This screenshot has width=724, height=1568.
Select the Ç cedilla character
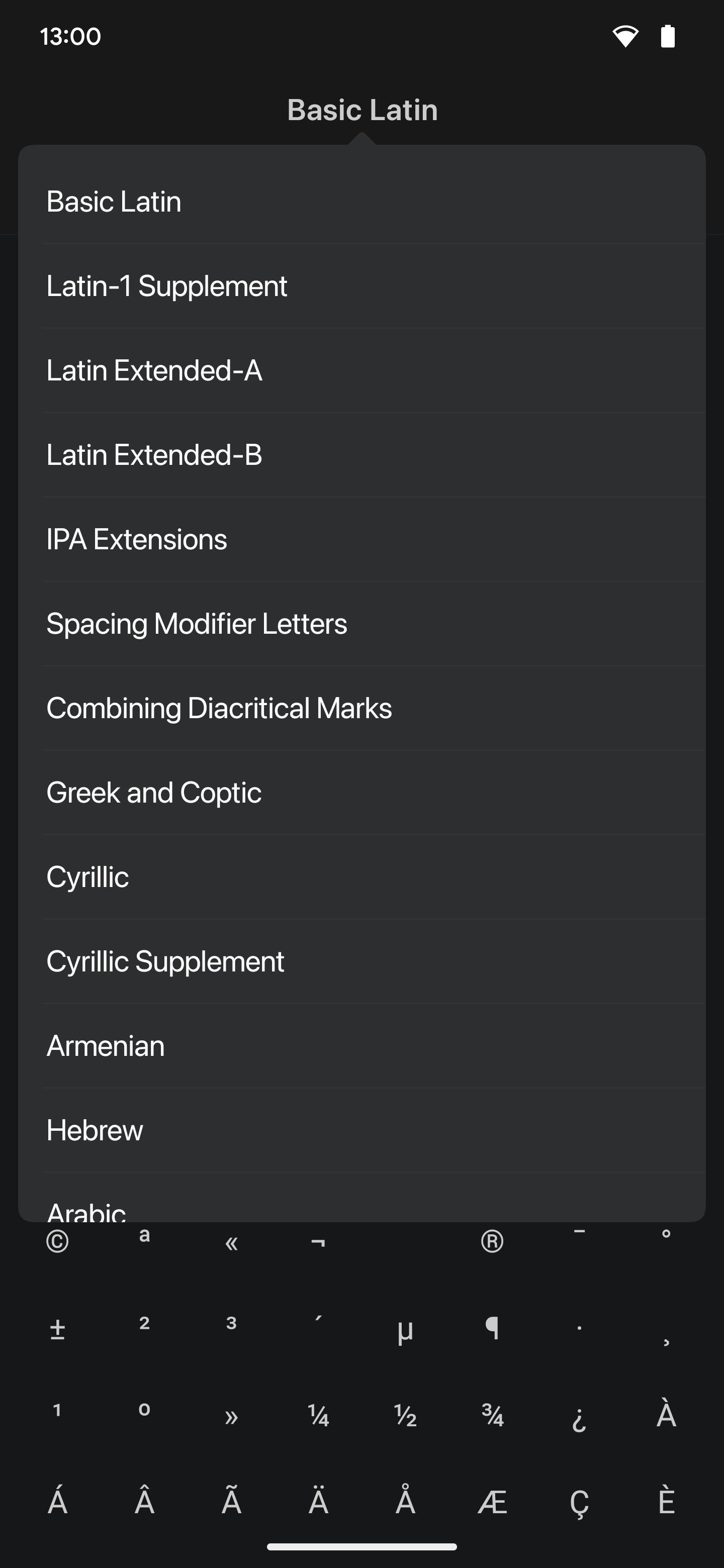pos(579,1504)
